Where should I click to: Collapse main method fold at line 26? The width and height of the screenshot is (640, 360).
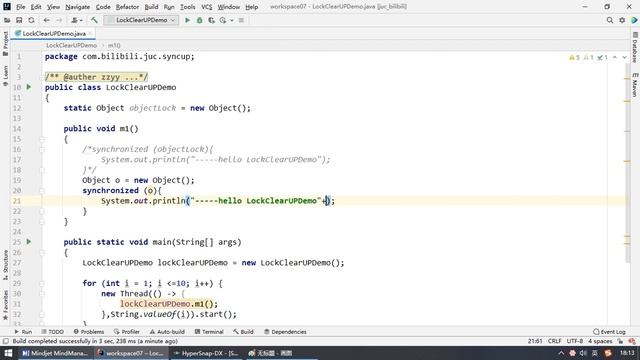[42, 253]
